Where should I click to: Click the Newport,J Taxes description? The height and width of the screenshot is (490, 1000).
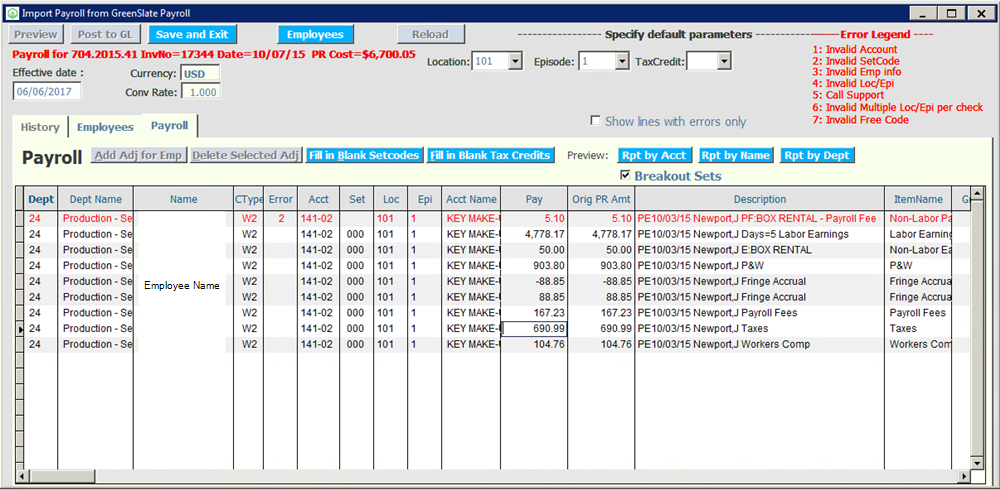coord(760,329)
